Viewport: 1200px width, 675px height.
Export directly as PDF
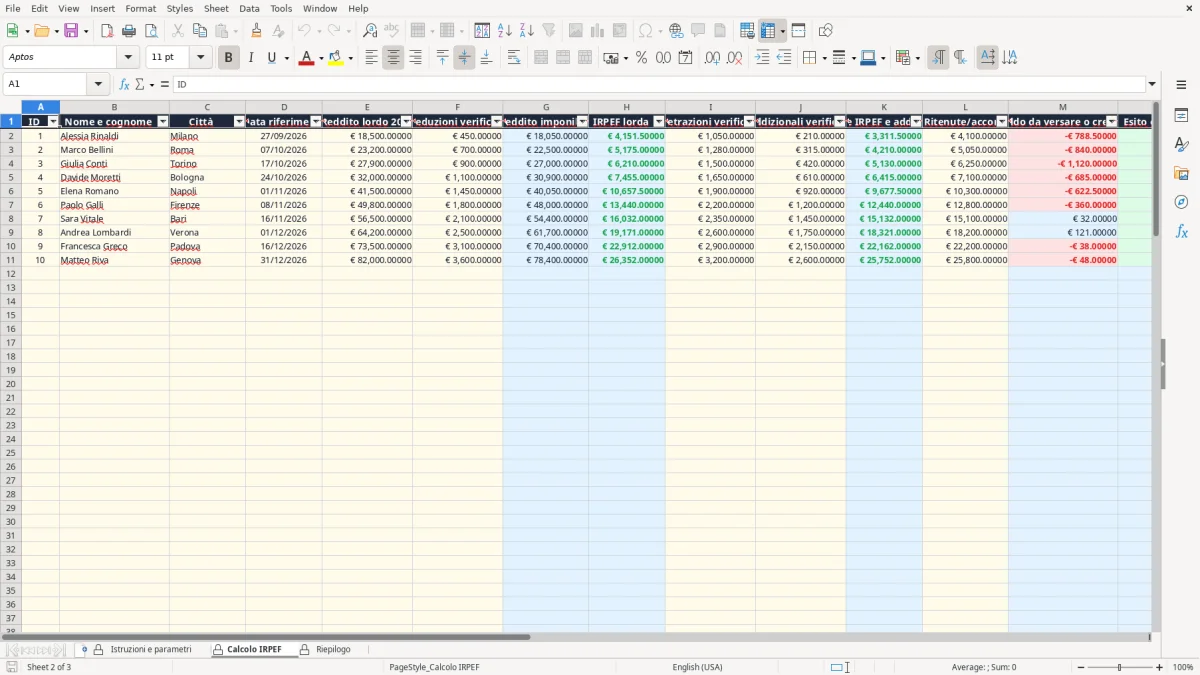coord(107,31)
